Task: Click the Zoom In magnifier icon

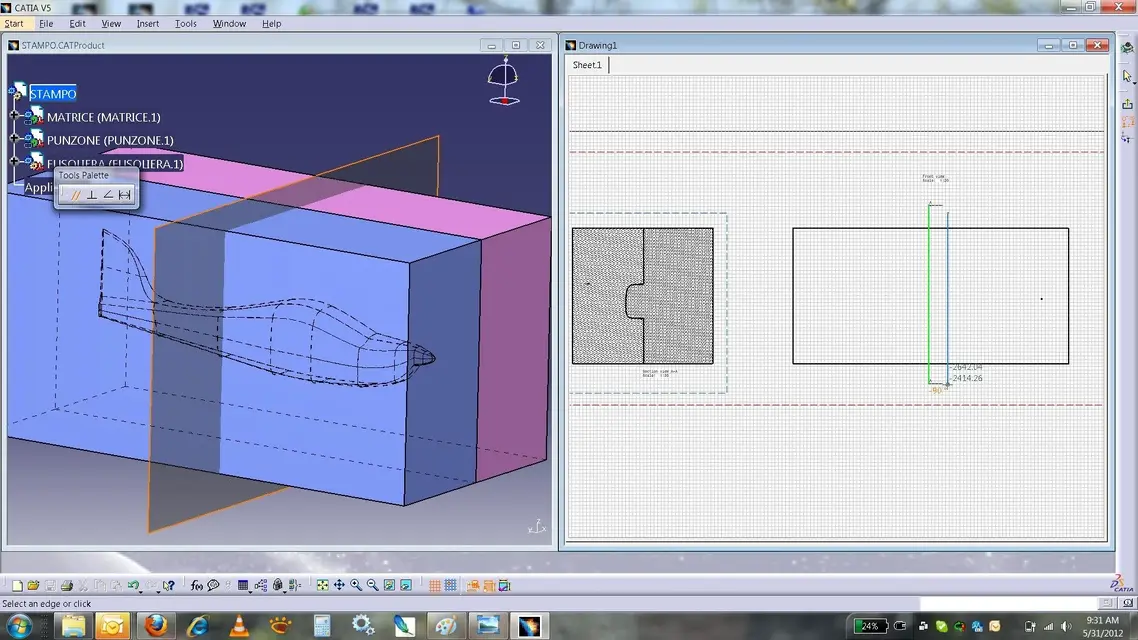Action: 356,586
